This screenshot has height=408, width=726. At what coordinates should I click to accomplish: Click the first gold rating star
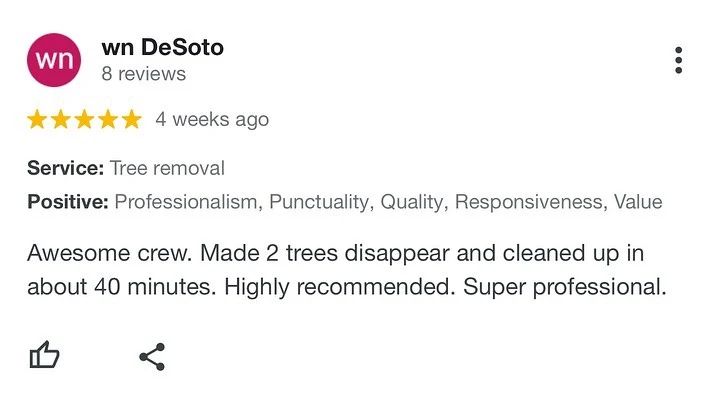tap(38, 120)
